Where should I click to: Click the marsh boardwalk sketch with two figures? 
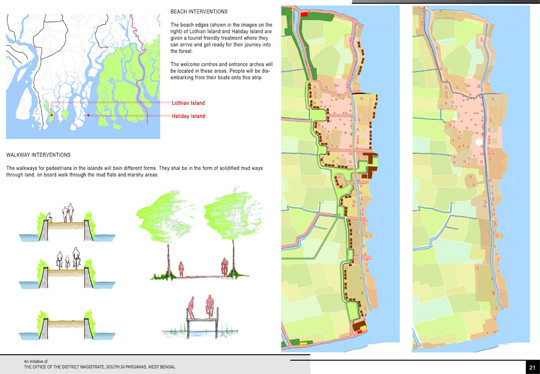point(200,317)
